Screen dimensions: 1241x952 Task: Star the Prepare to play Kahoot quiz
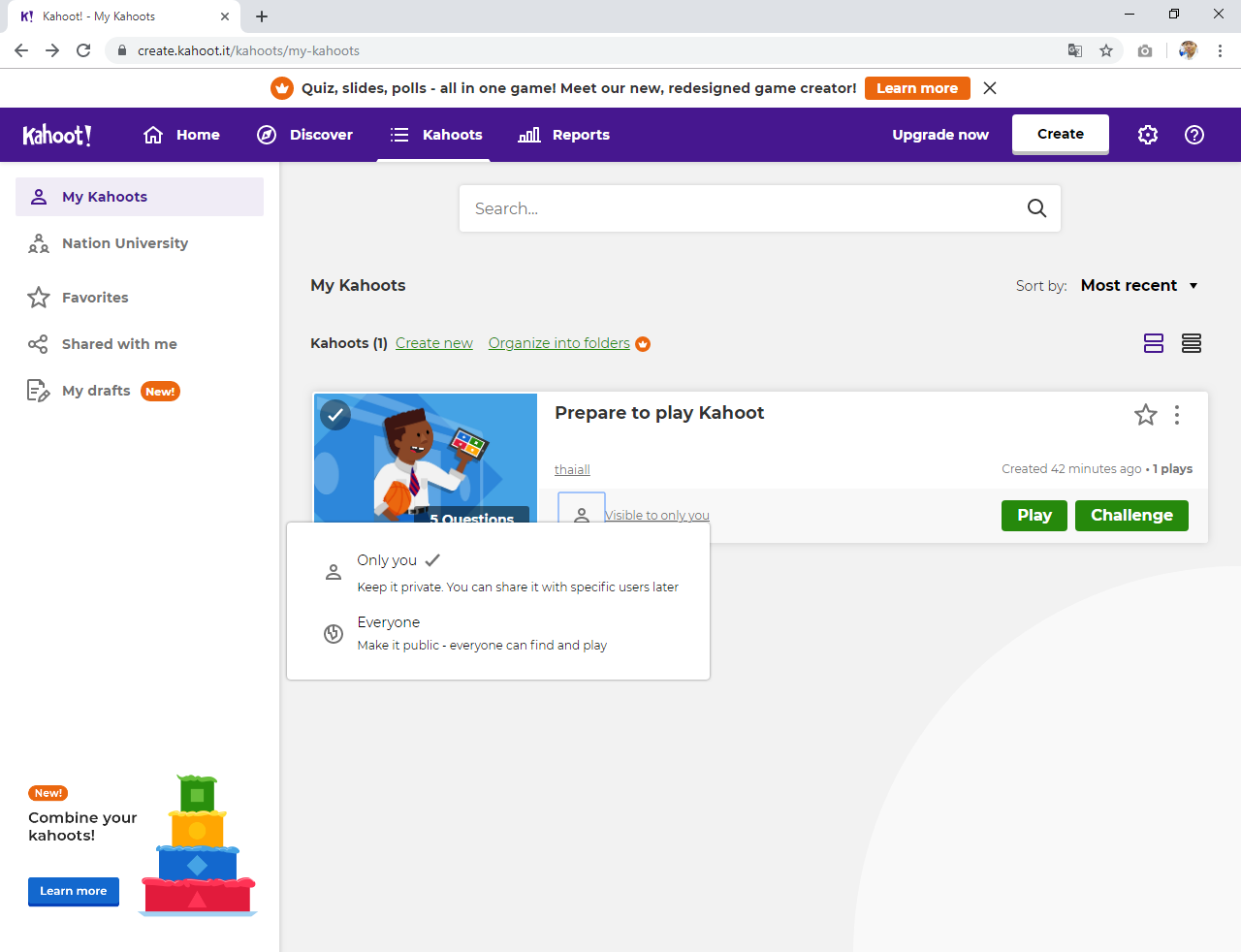(x=1145, y=415)
